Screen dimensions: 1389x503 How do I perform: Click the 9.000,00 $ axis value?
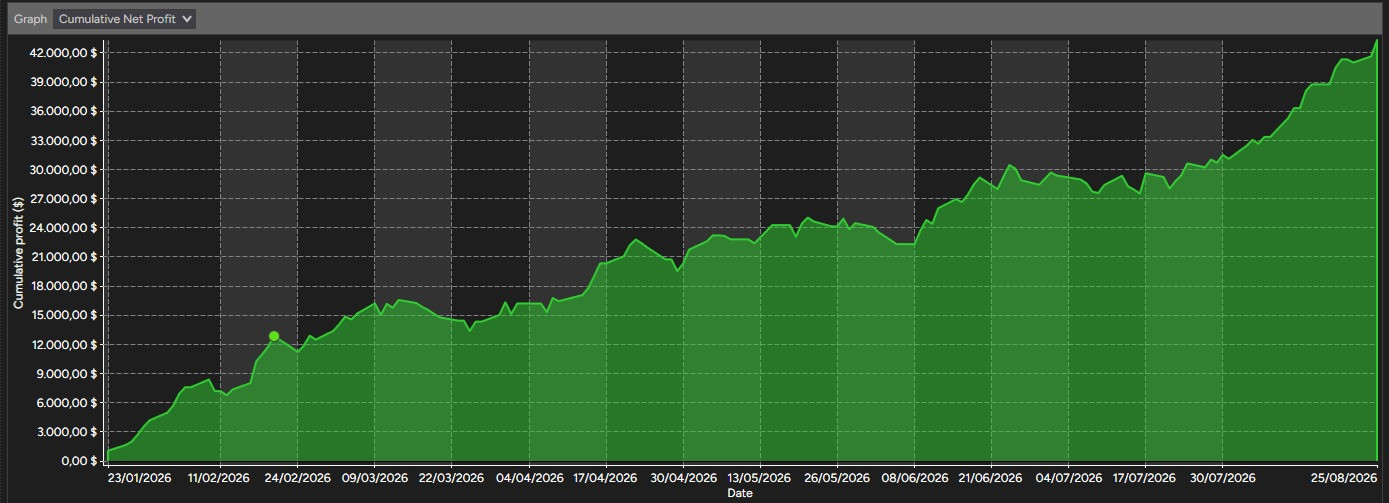[x=68, y=374]
